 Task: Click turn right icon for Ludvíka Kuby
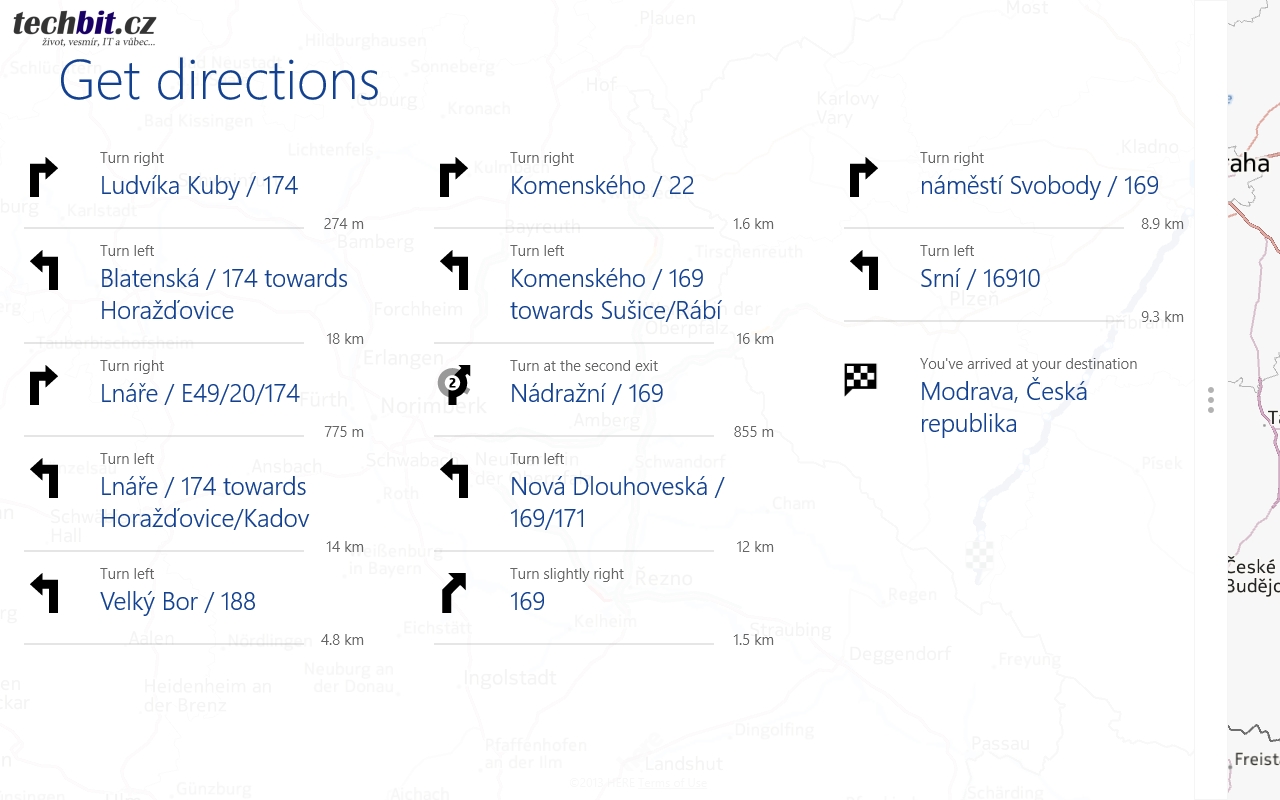44,177
